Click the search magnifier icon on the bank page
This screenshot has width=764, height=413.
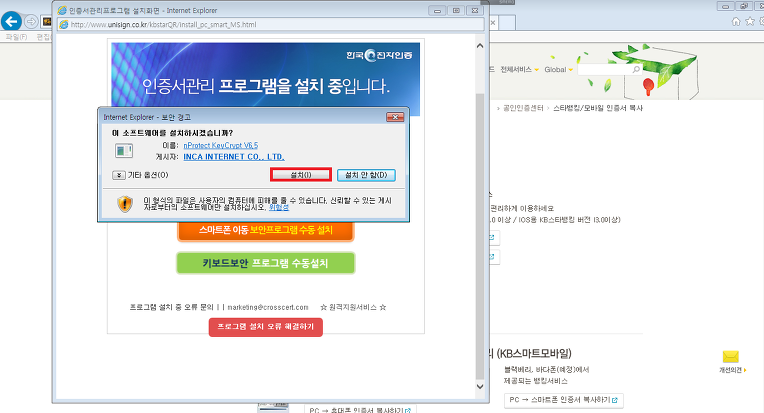point(636,70)
